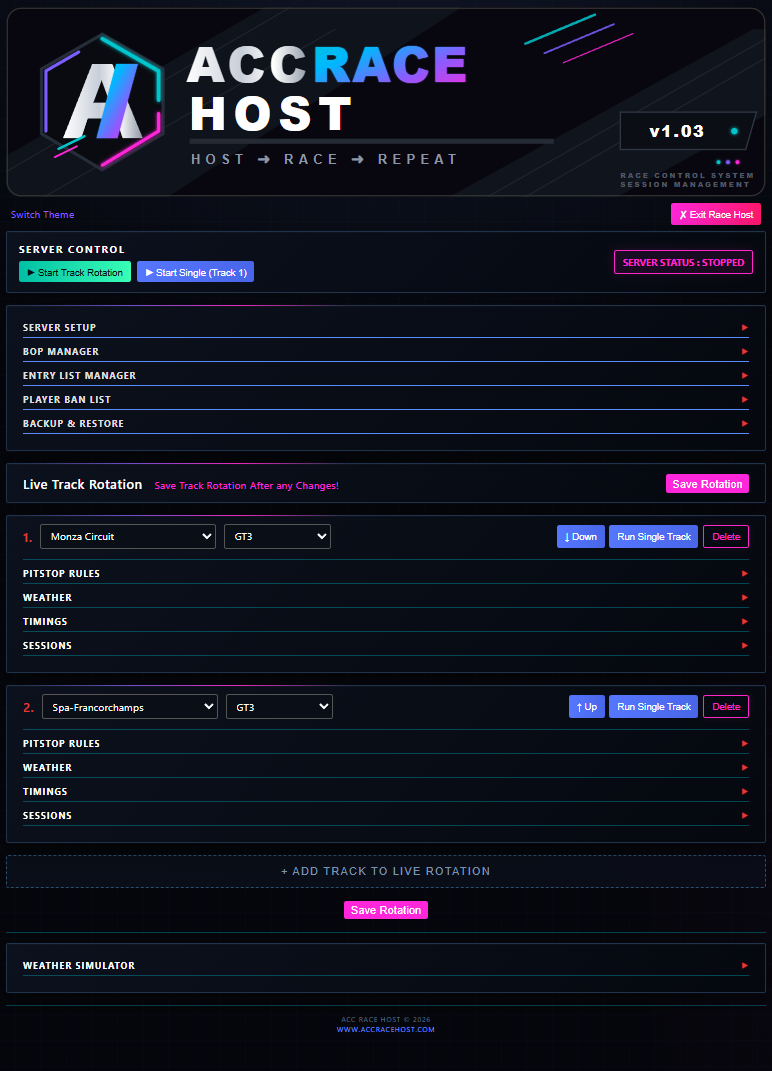Click the red arrow beside Player Ban List
This screenshot has height=1071, width=772.
coord(745,400)
